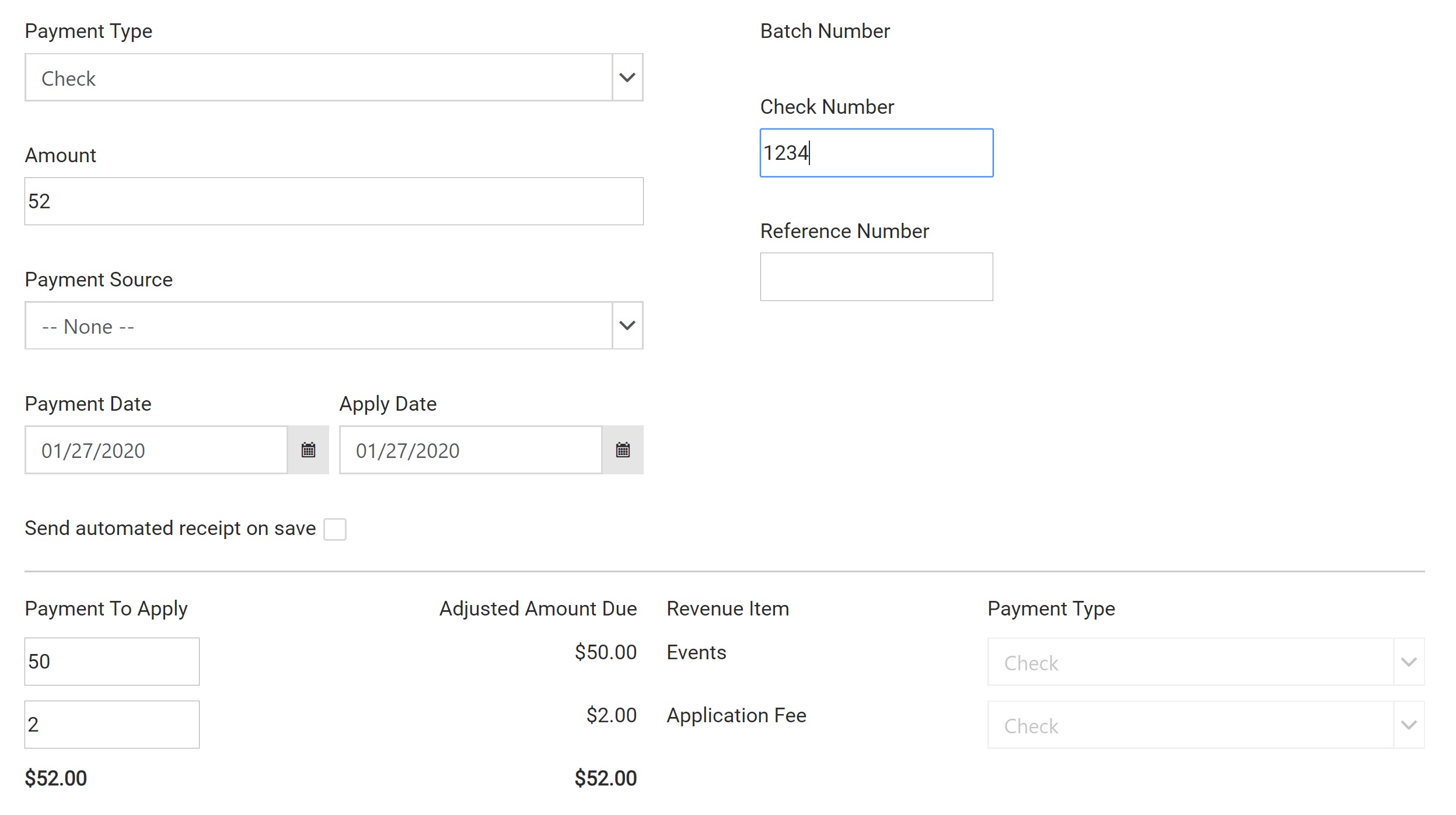
Task: Expand the Payment Source dropdown arrow
Action: (x=627, y=326)
